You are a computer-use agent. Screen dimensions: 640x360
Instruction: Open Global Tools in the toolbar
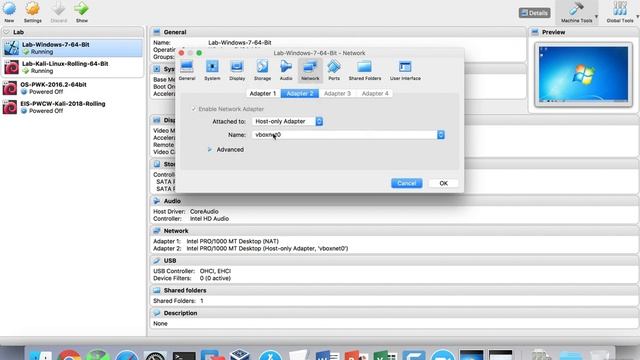tap(620, 11)
